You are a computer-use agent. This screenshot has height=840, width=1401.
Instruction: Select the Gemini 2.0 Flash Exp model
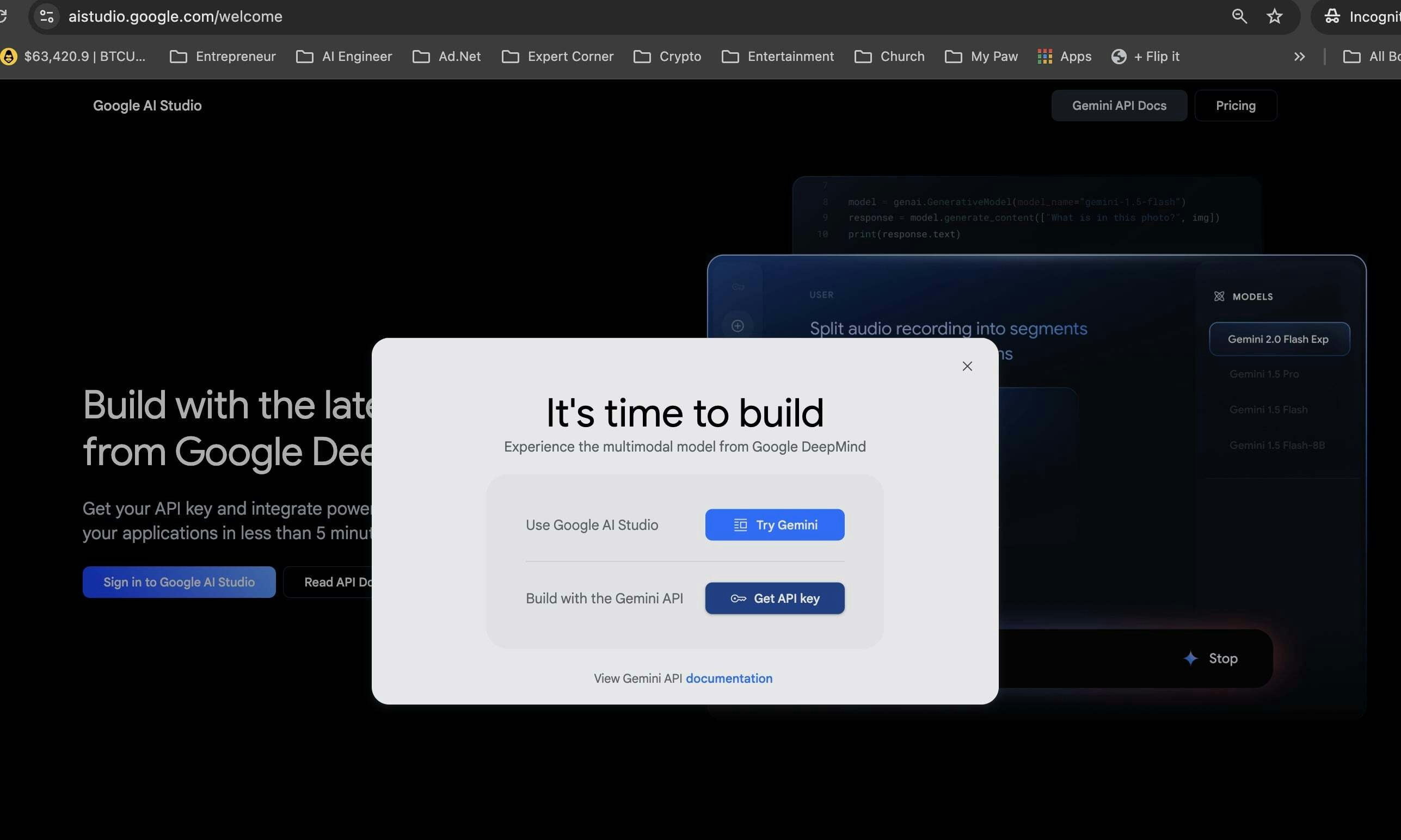pos(1278,338)
